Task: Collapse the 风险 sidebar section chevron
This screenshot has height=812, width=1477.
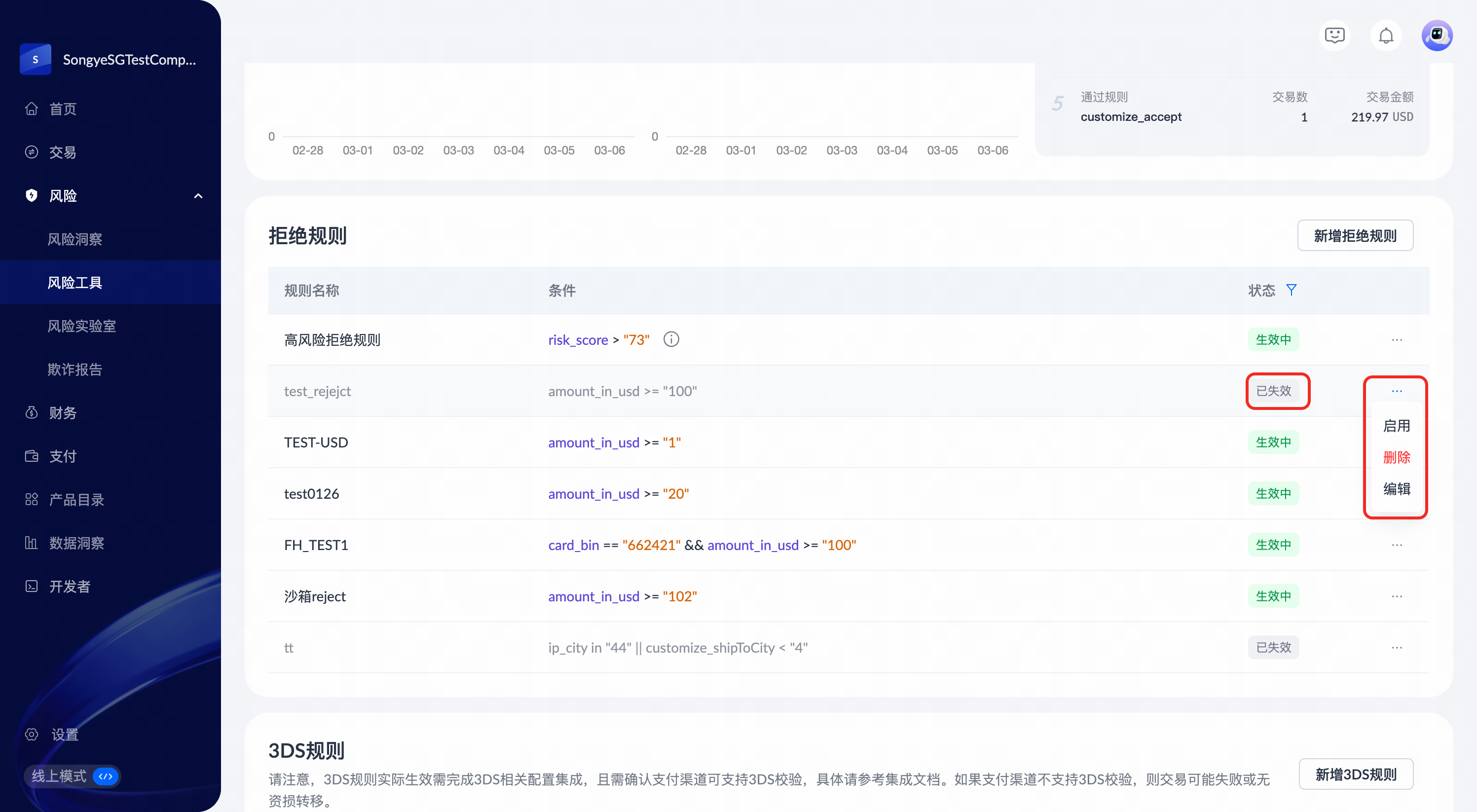Action: click(198, 196)
